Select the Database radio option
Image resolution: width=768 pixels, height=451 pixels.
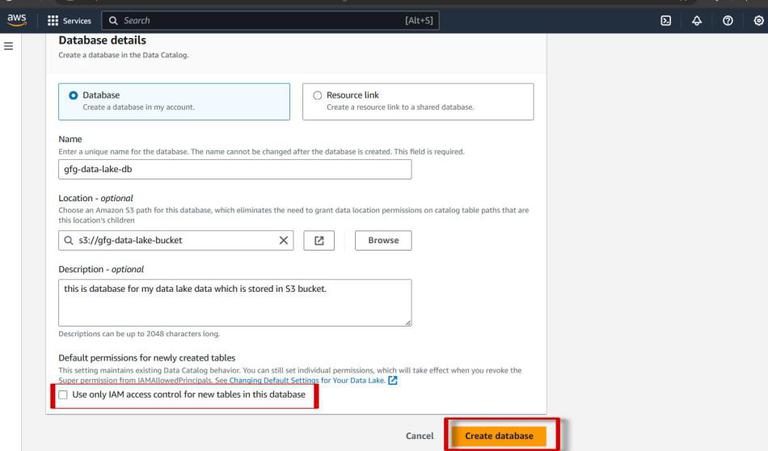(73, 95)
